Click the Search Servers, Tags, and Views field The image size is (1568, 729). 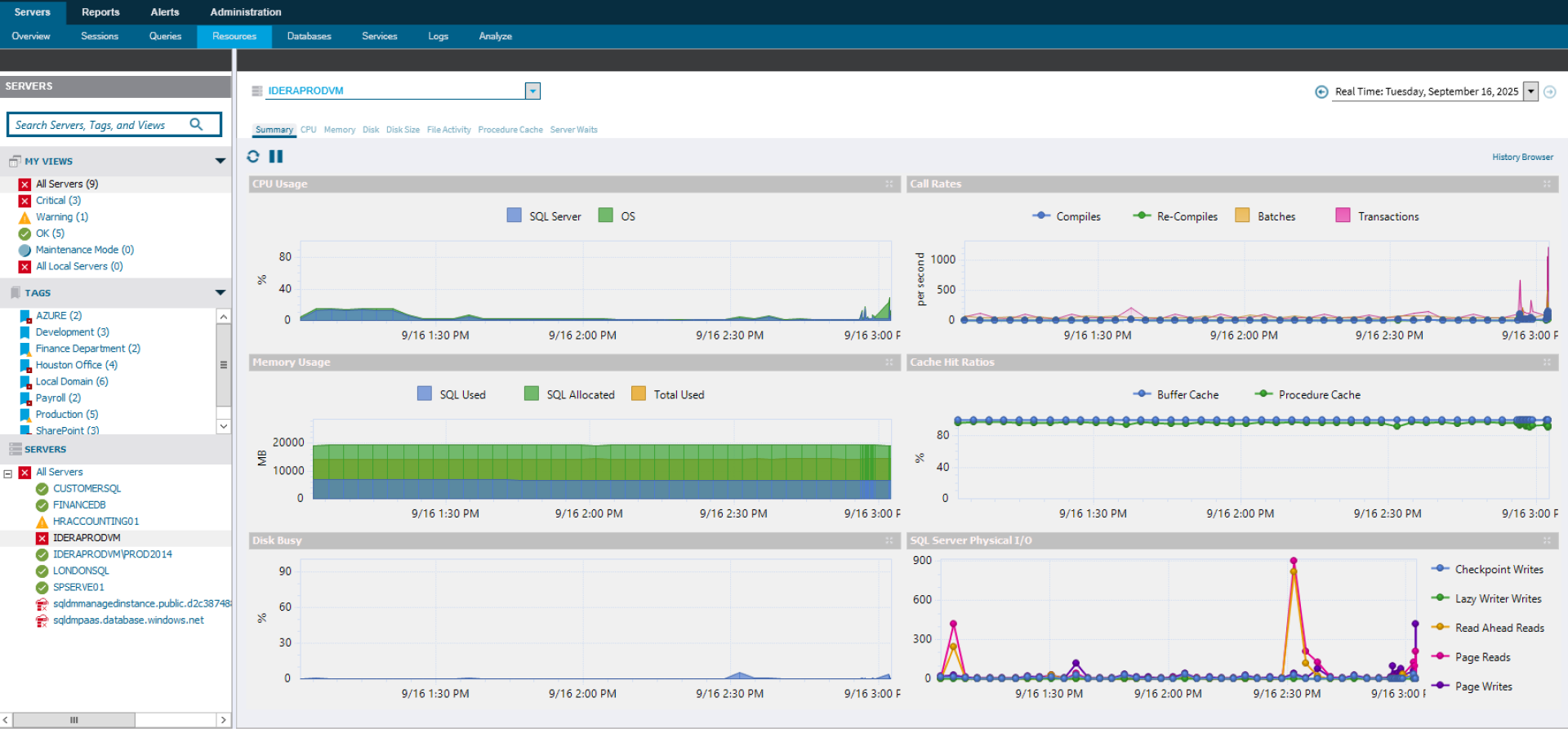[x=114, y=124]
